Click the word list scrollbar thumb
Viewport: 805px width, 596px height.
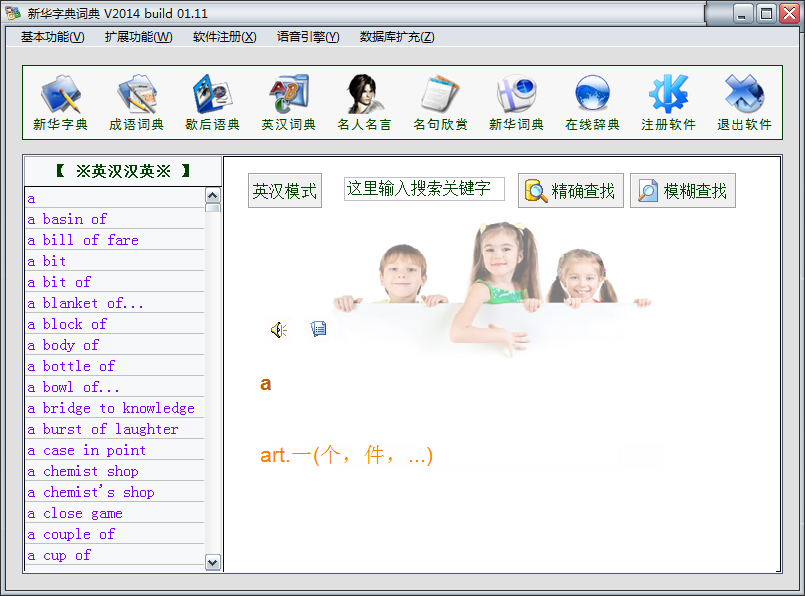pos(213,207)
